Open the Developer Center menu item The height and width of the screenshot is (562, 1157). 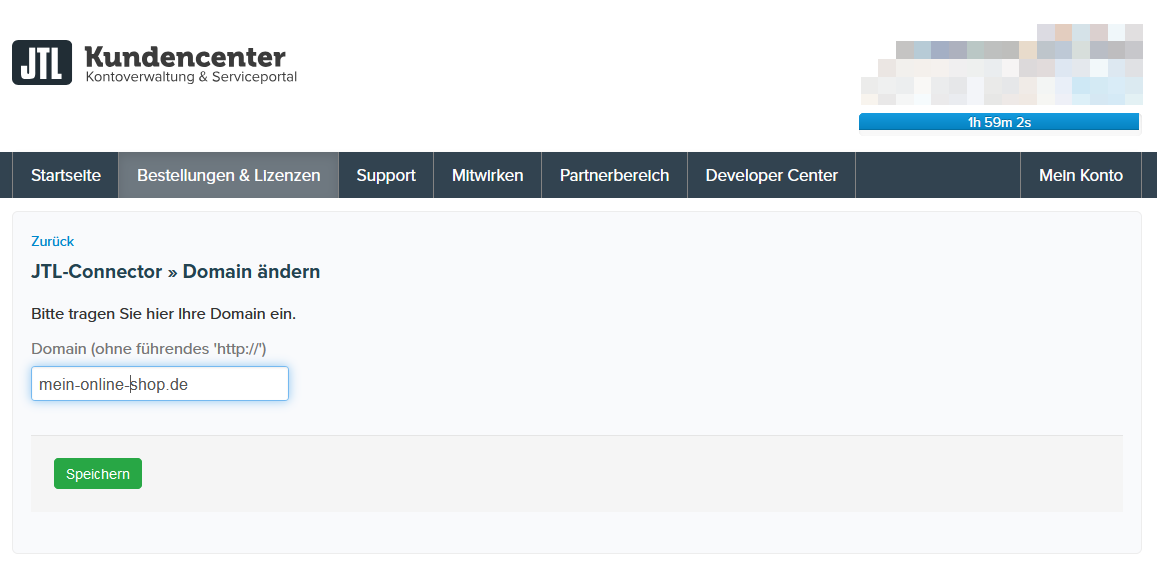tap(772, 176)
